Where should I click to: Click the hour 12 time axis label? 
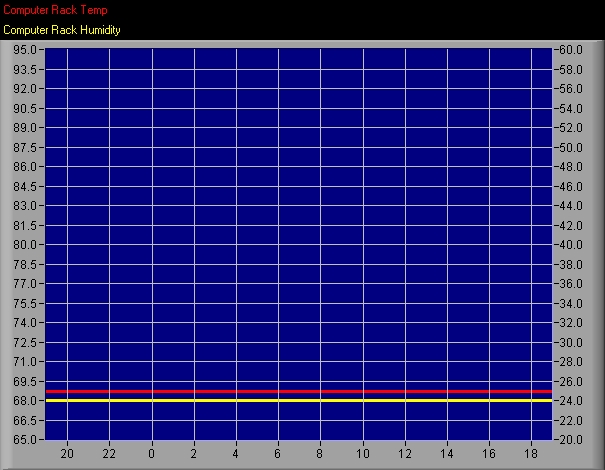tap(405, 454)
